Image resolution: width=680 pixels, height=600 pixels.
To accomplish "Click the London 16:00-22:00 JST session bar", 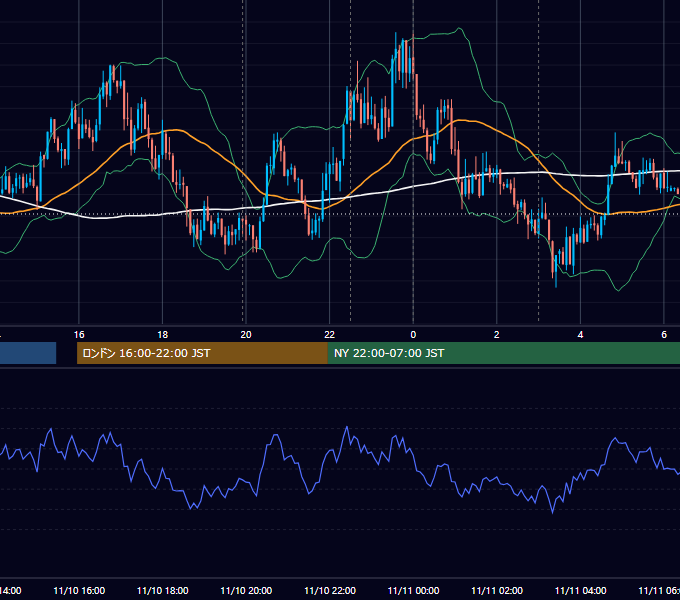I will 202,353.
